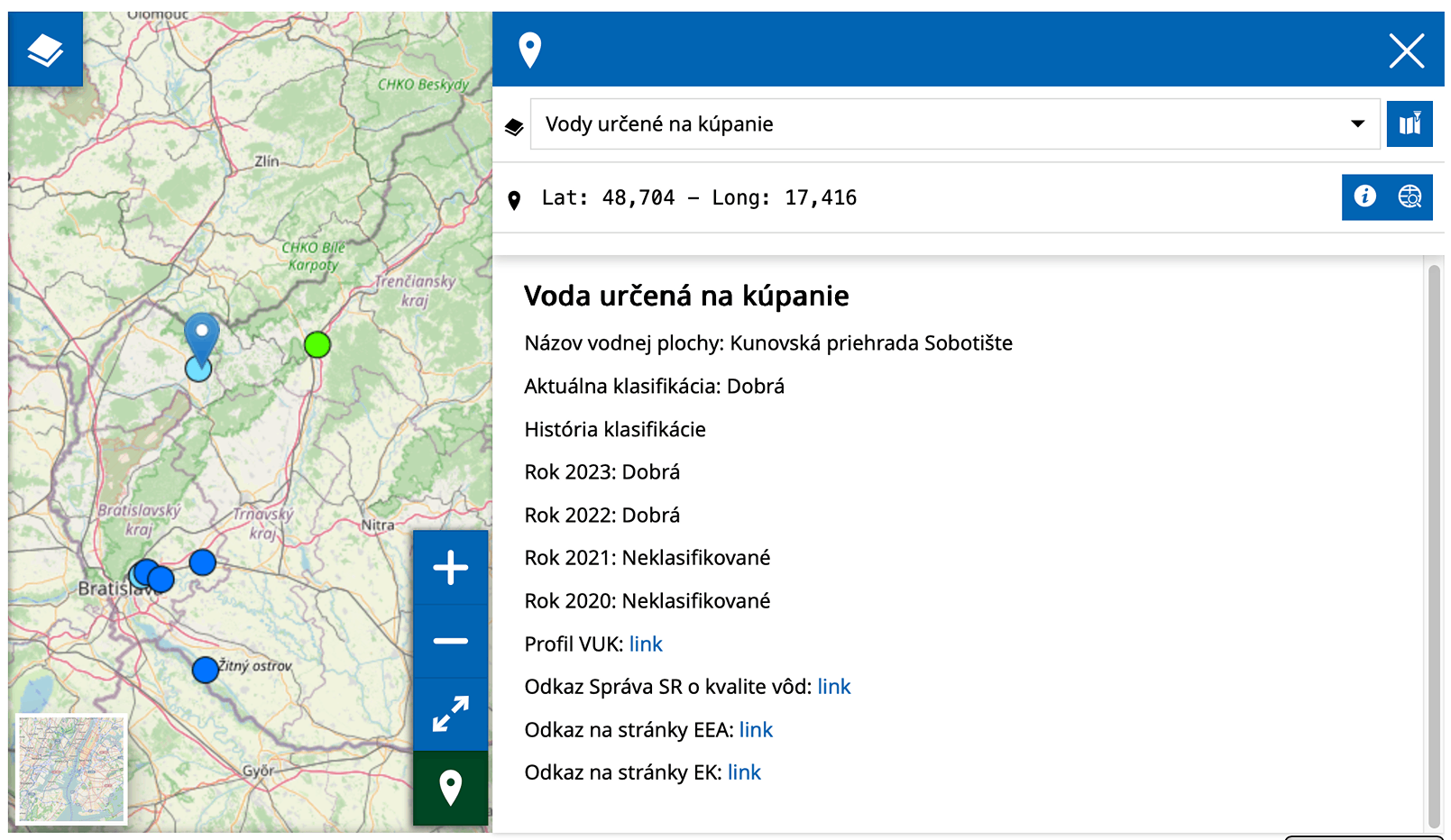Show info for selected location

[1364, 196]
